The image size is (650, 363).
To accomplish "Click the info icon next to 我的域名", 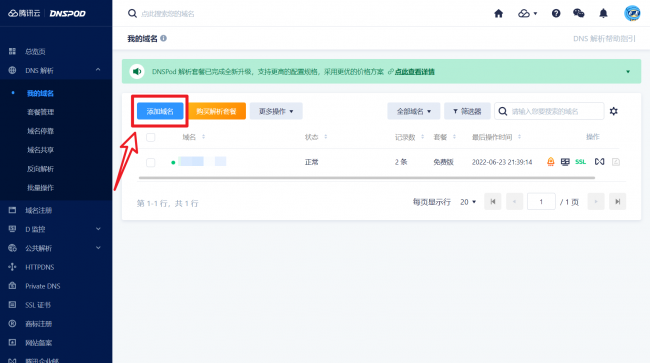I will 164,38.
